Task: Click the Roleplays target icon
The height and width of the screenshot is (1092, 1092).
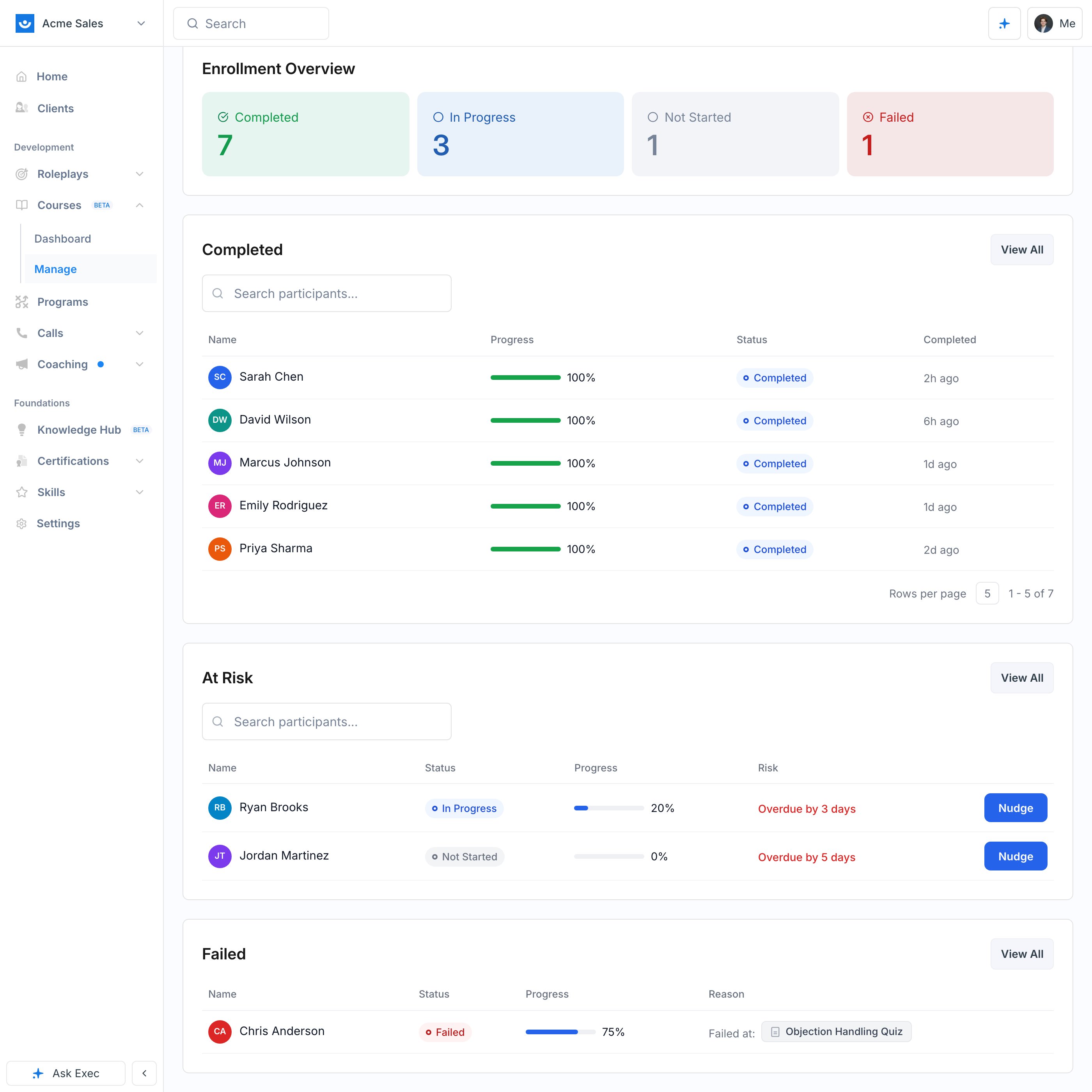Action: (21, 174)
